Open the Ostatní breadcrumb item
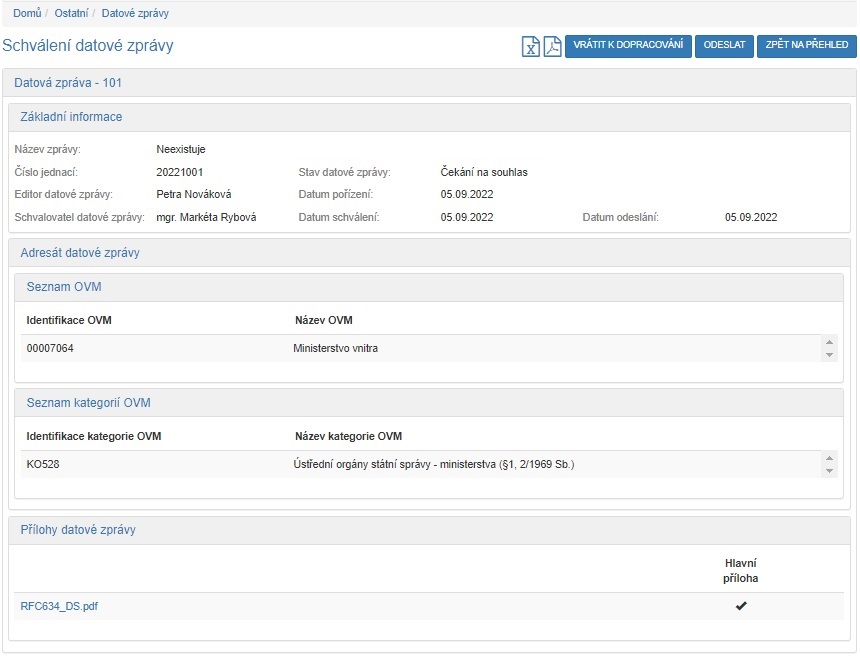 click(x=71, y=13)
